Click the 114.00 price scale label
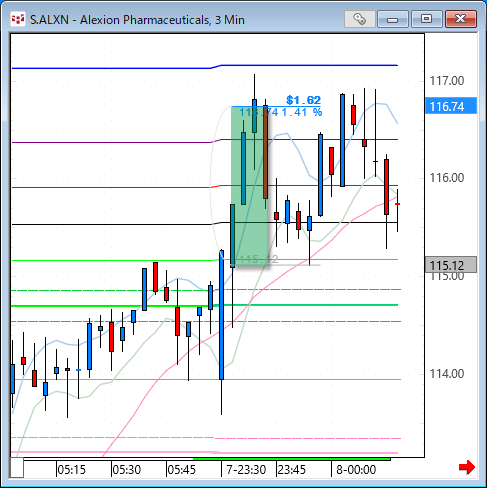The height and width of the screenshot is (488, 487). 447,374
